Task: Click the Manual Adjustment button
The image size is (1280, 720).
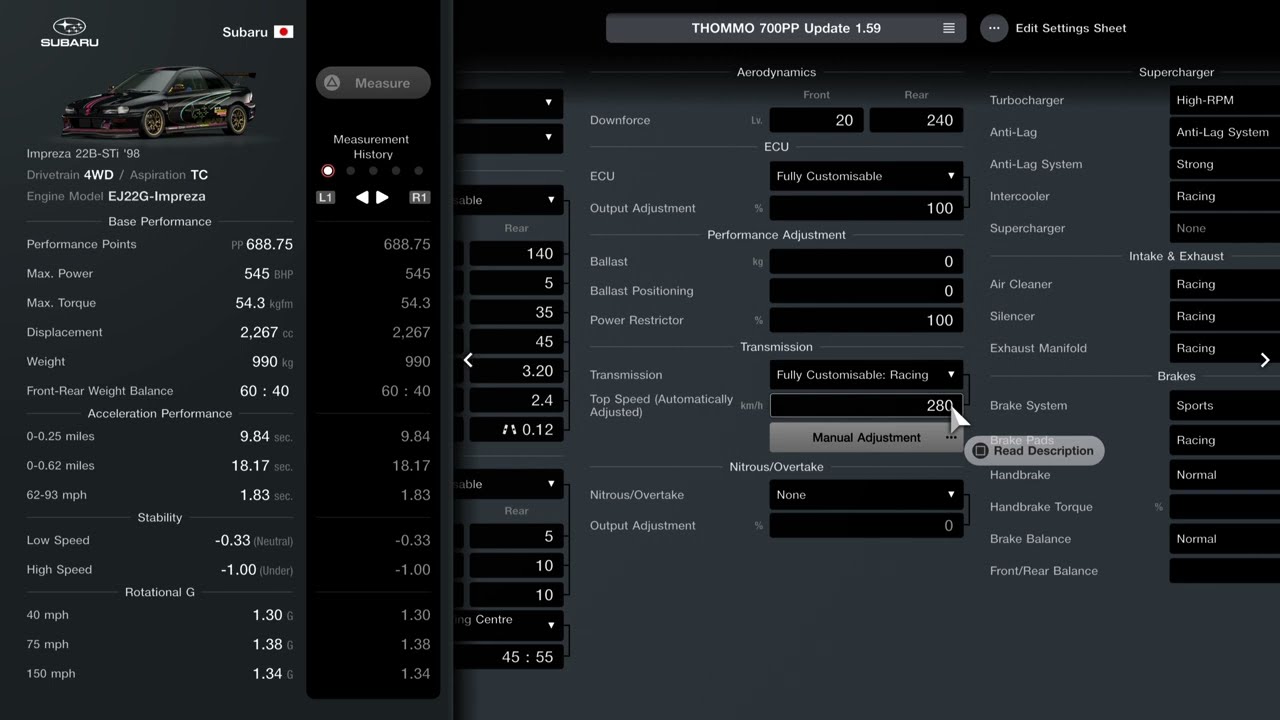Action: (866, 437)
